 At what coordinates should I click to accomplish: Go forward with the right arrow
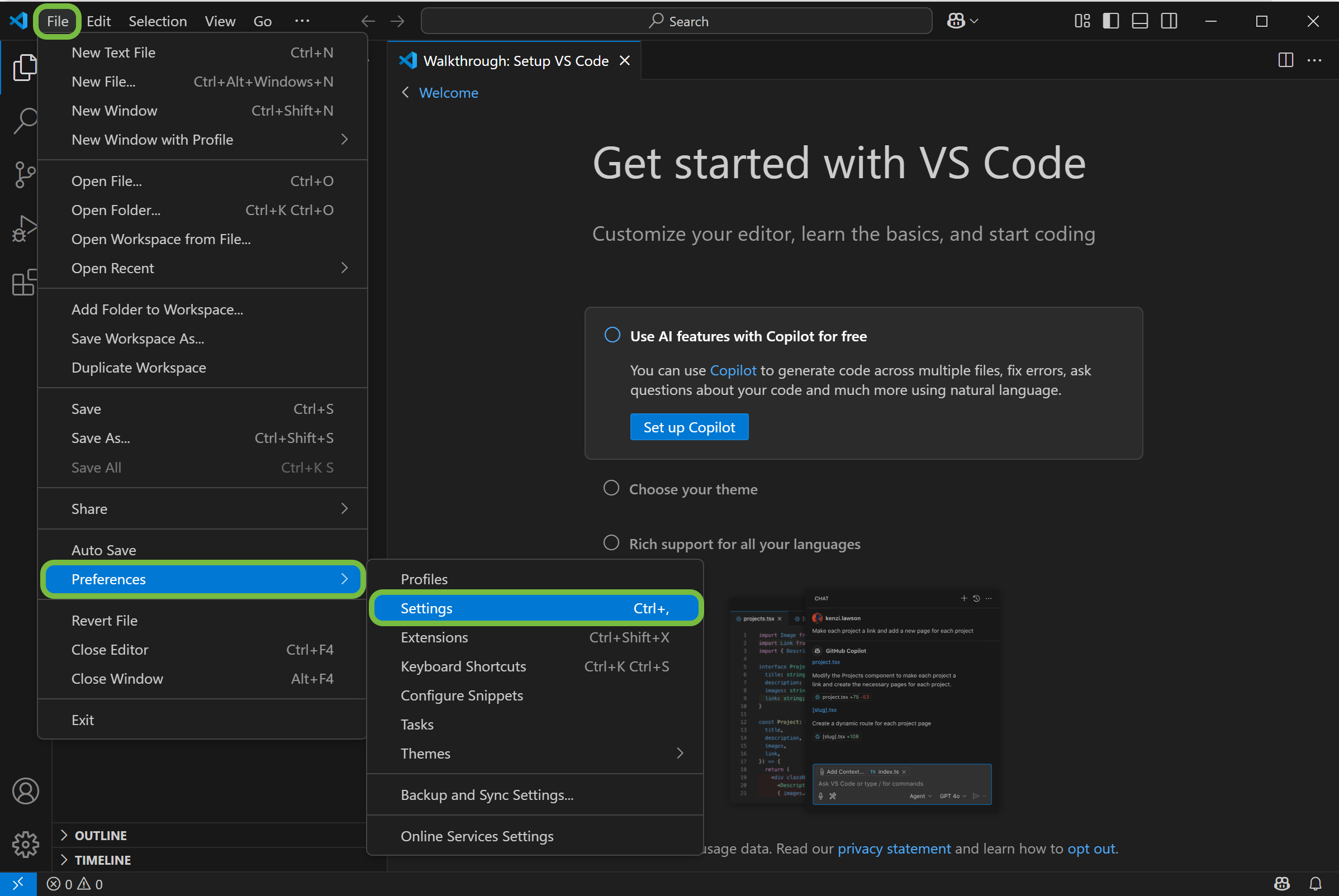[397, 21]
